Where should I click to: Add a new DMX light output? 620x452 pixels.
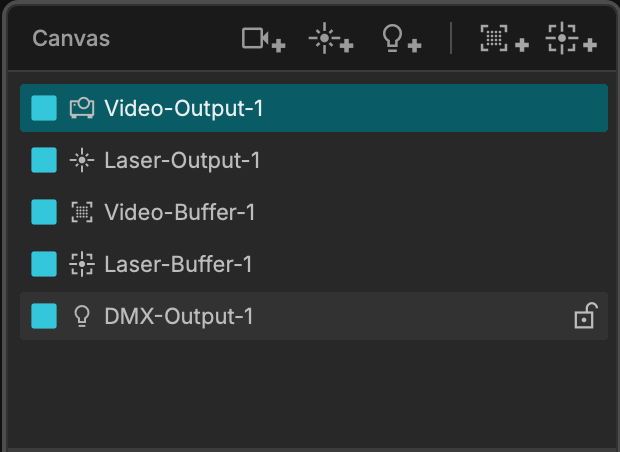[x=401, y=38]
